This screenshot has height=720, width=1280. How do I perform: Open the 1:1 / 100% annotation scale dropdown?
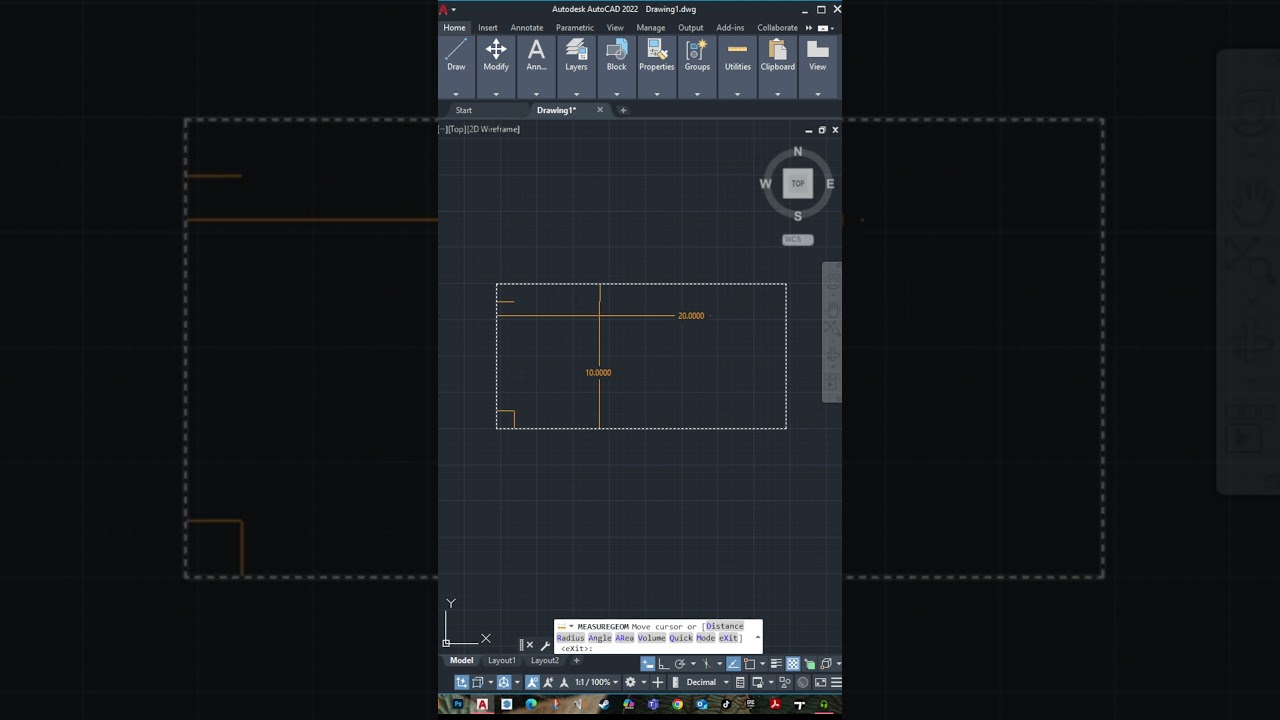click(x=599, y=682)
